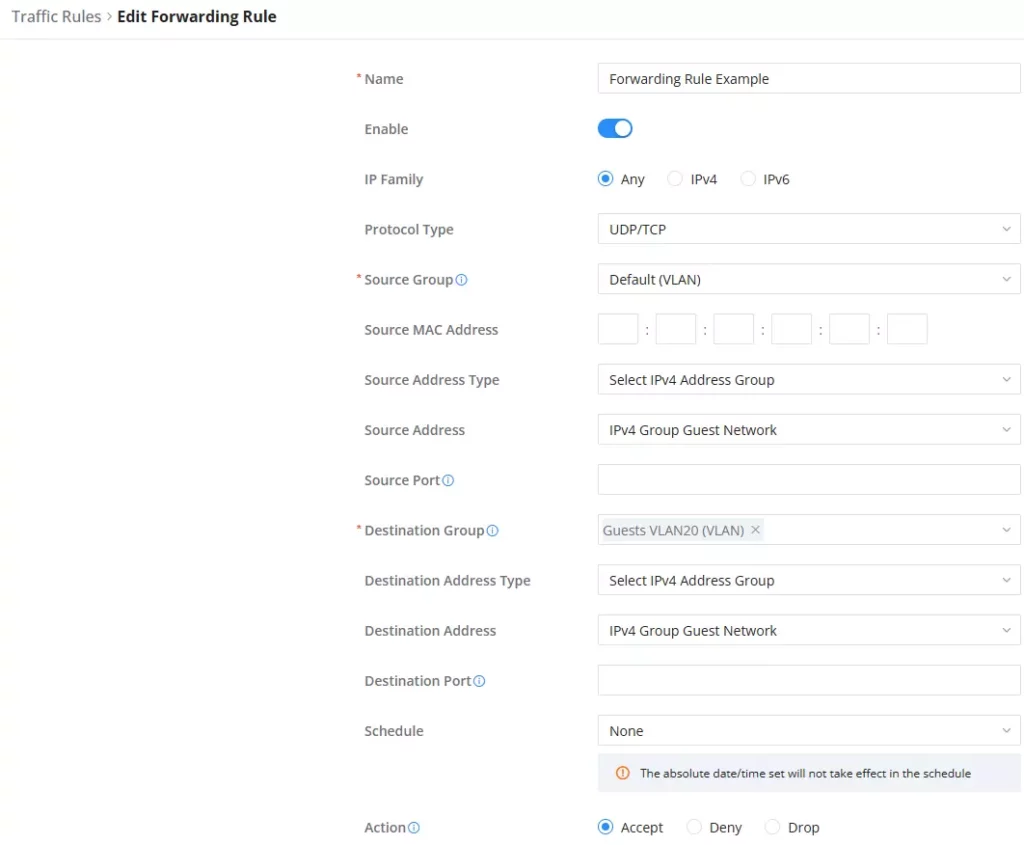Open the Schedule dropdown
The image size is (1024, 845).
[x=808, y=731]
